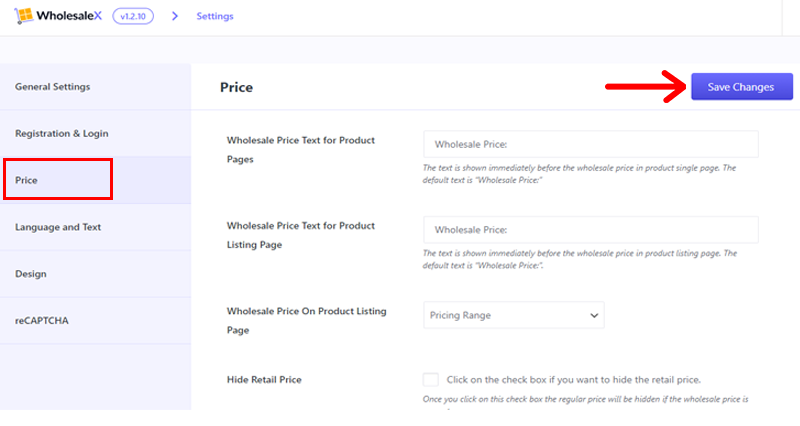
Task: Click the 'Hide Retail Price' label
Action: [x=264, y=380]
